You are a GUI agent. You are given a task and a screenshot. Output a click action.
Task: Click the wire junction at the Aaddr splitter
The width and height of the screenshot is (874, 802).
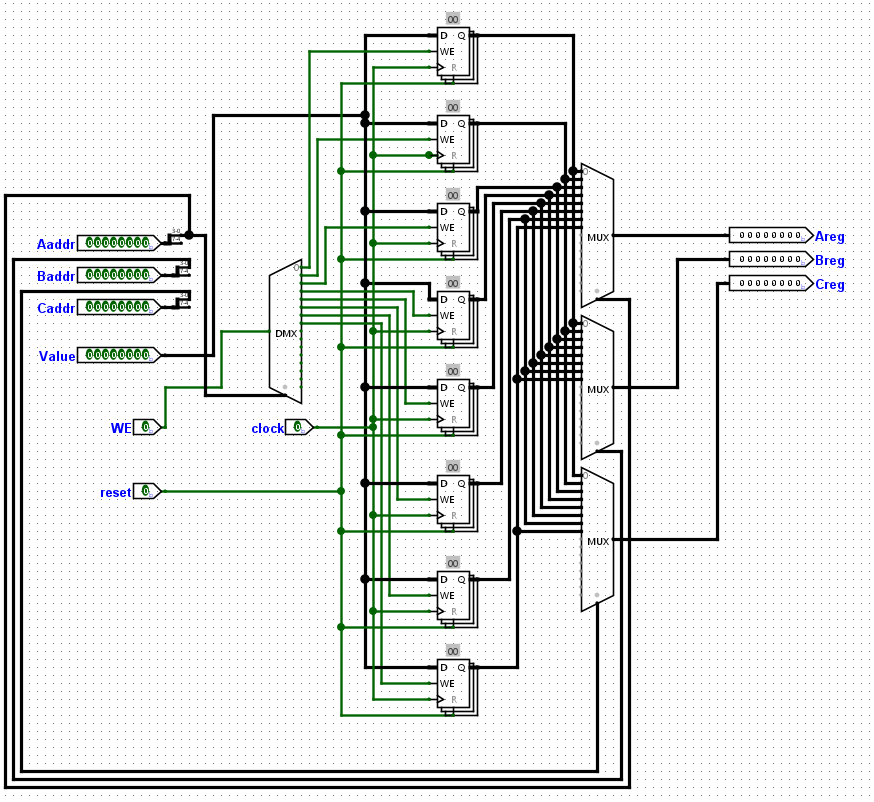point(190,235)
